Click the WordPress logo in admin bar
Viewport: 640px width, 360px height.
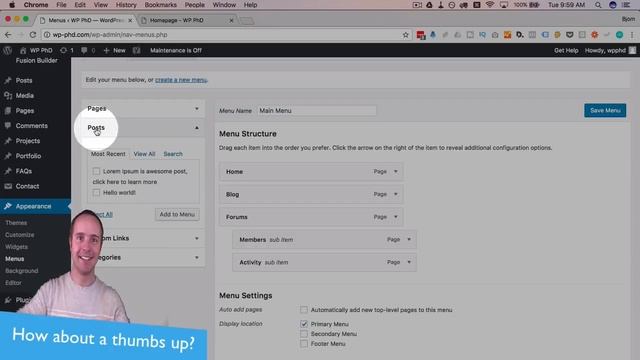pyautogui.click(x=7, y=50)
